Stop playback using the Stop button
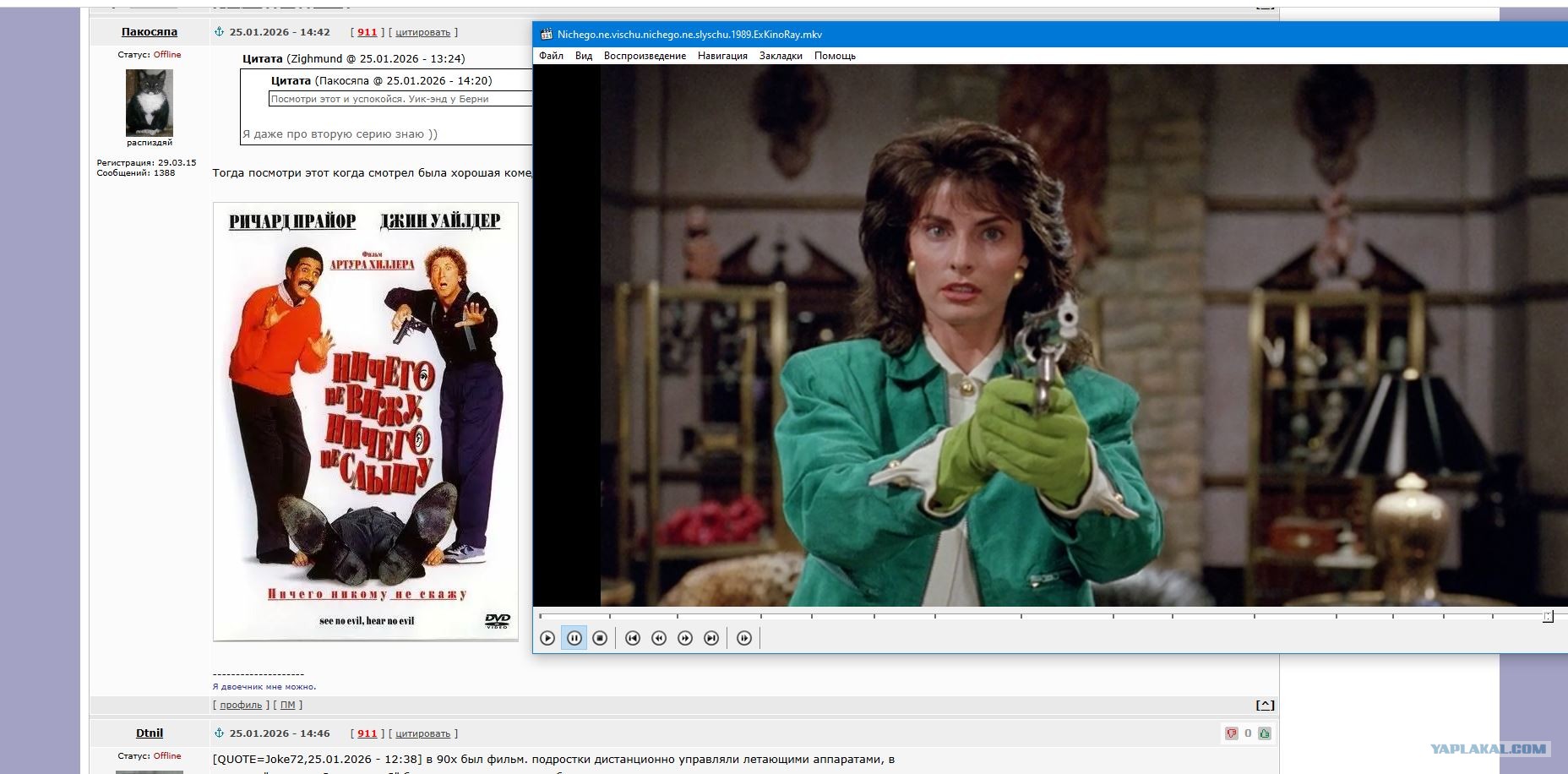This screenshot has height=774, width=1568. (600, 638)
